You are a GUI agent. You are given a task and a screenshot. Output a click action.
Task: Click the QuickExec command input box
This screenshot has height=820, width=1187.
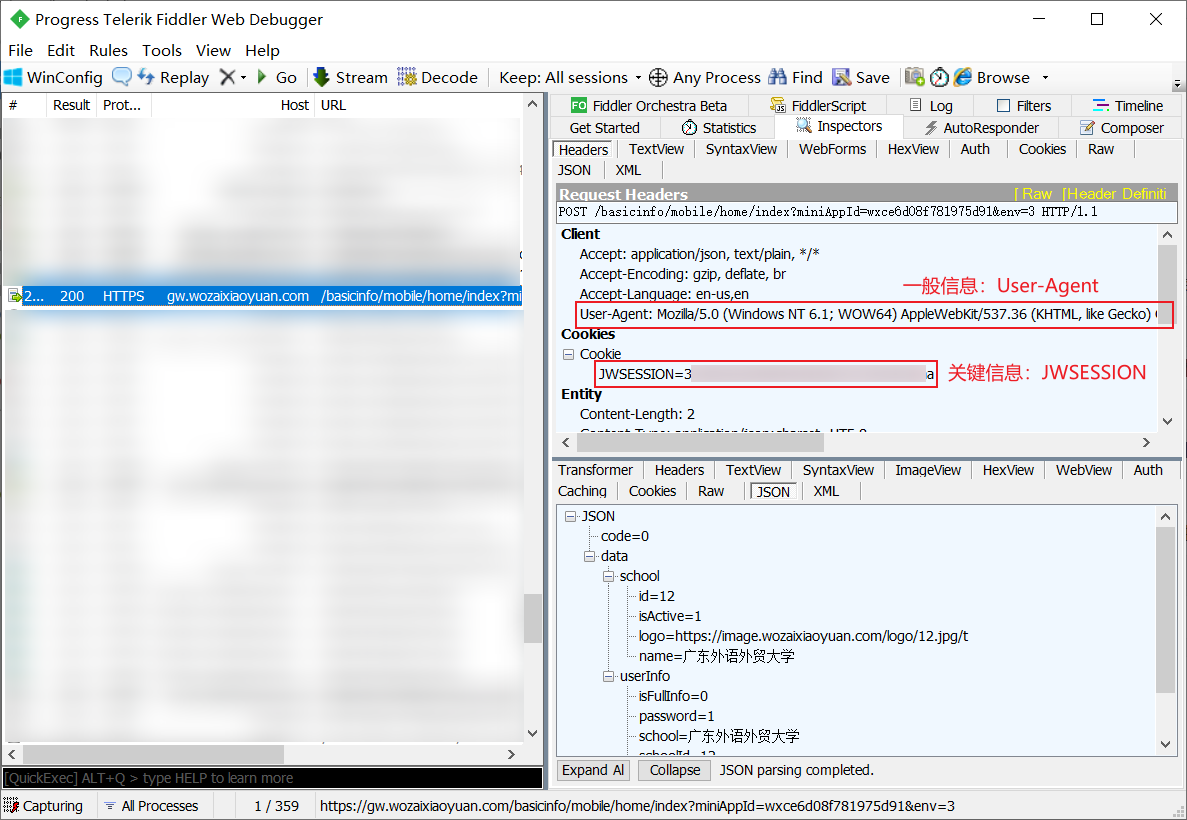pos(270,778)
